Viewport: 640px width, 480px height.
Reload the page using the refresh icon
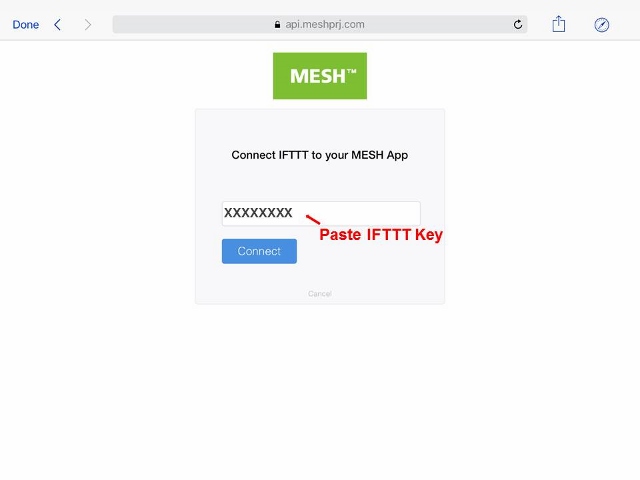[518, 24]
